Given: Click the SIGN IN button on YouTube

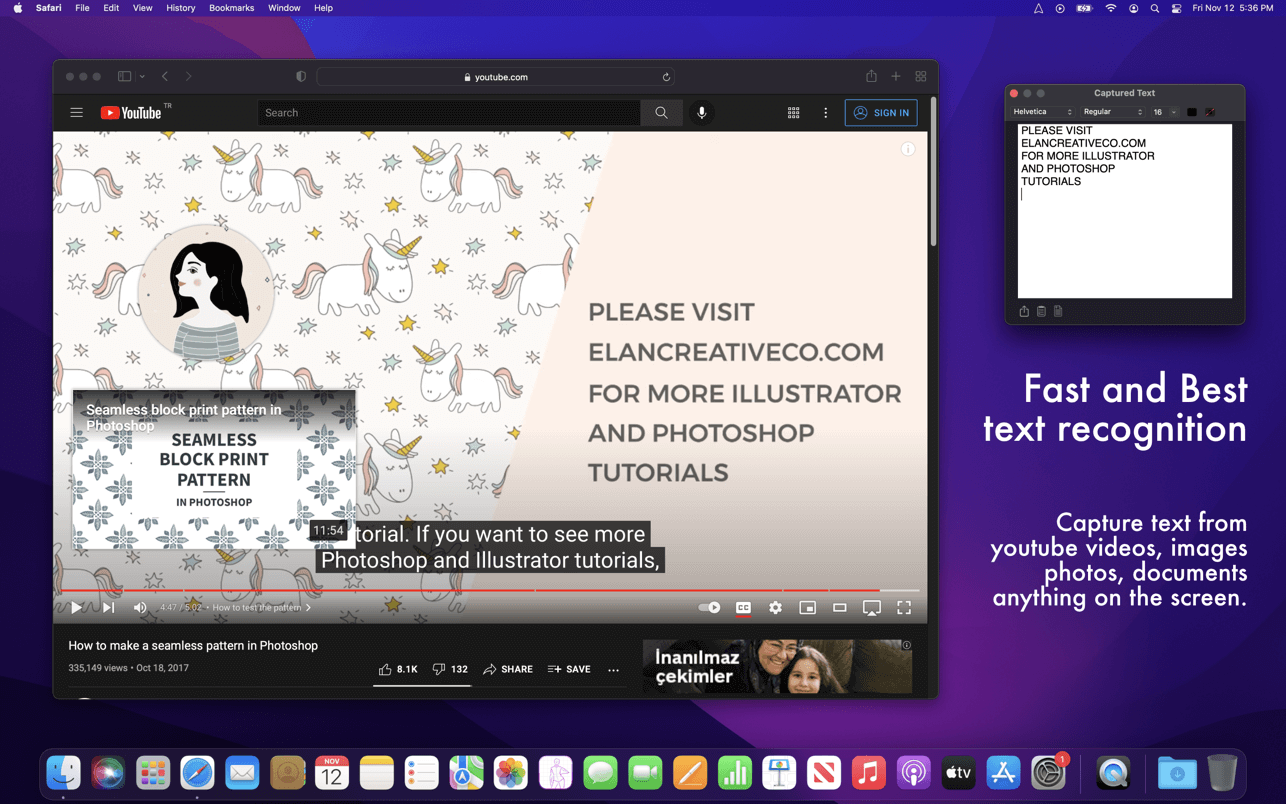Looking at the screenshot, I should point(881,112).
